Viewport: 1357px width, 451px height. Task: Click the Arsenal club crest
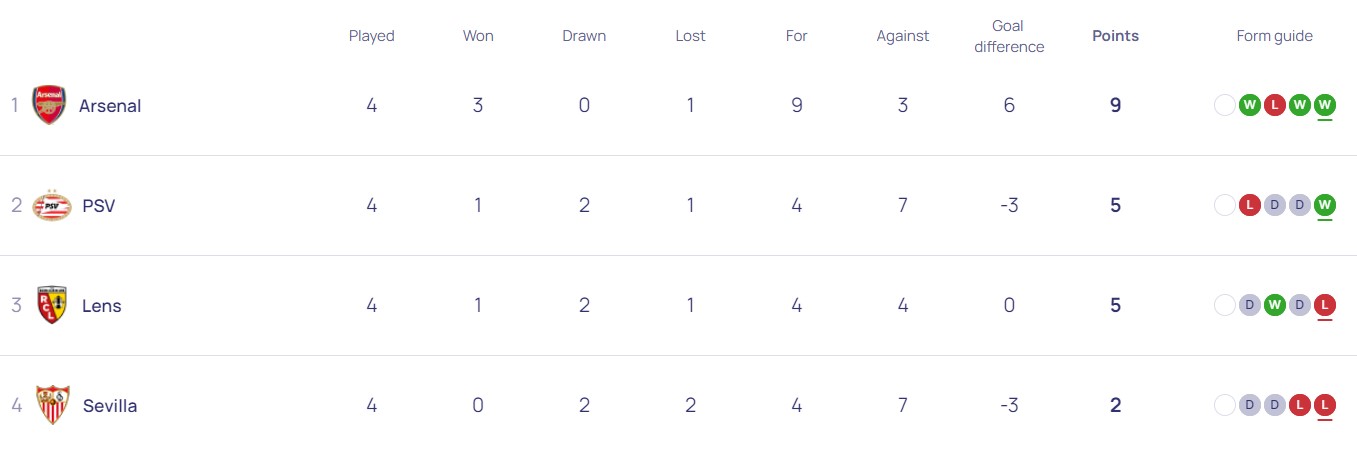[49, 105]
